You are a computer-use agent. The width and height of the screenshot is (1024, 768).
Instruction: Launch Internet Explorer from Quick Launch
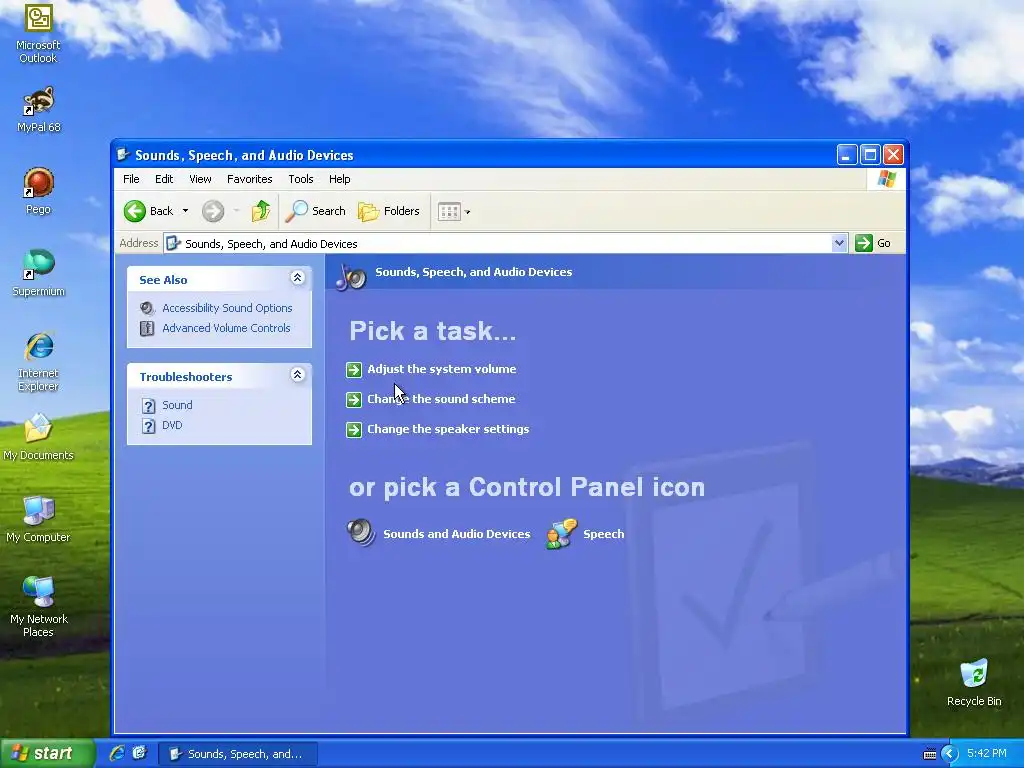(117, 753)
